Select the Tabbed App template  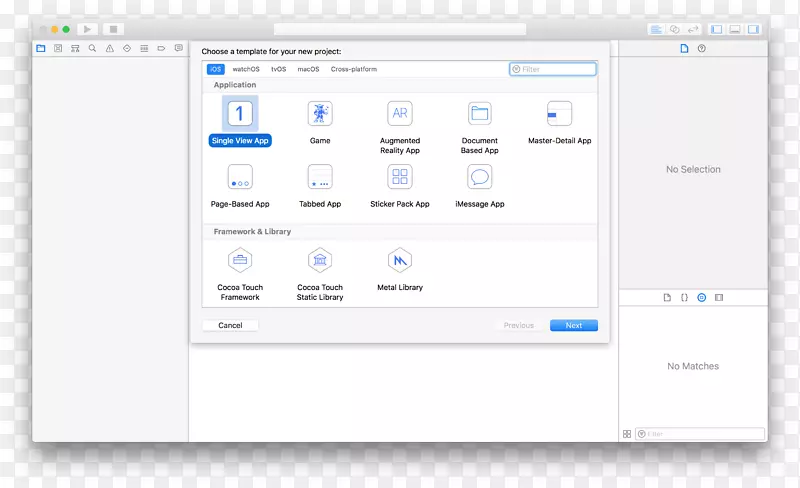point(320,185)
